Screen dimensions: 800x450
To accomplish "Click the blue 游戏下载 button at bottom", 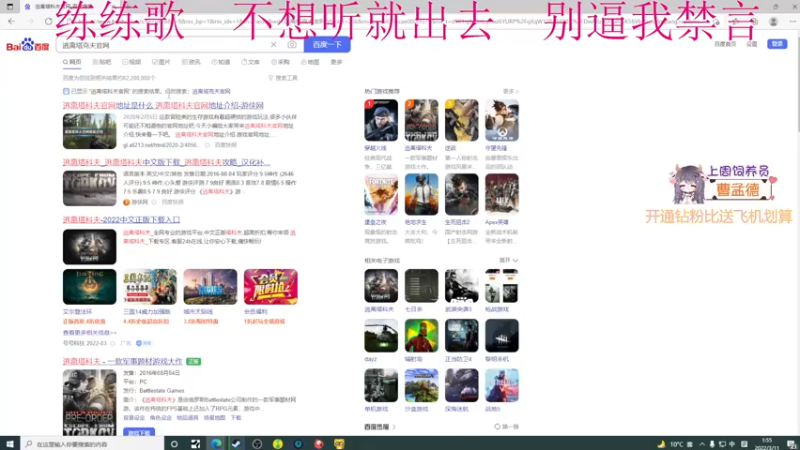I will pyautogui.click(x=139, y=433).
